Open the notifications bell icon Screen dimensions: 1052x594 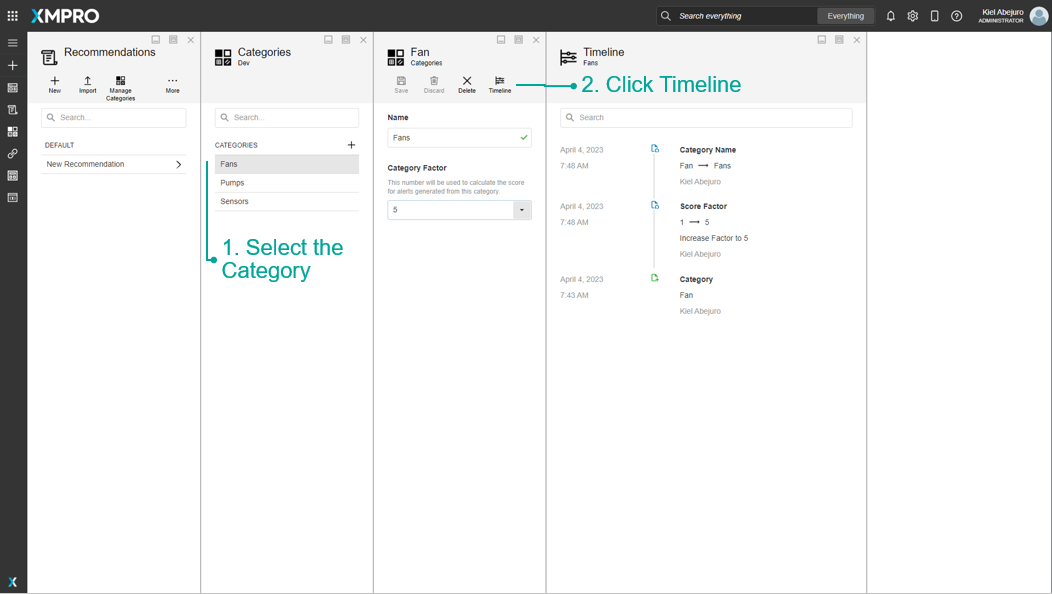tap(890, 16)
